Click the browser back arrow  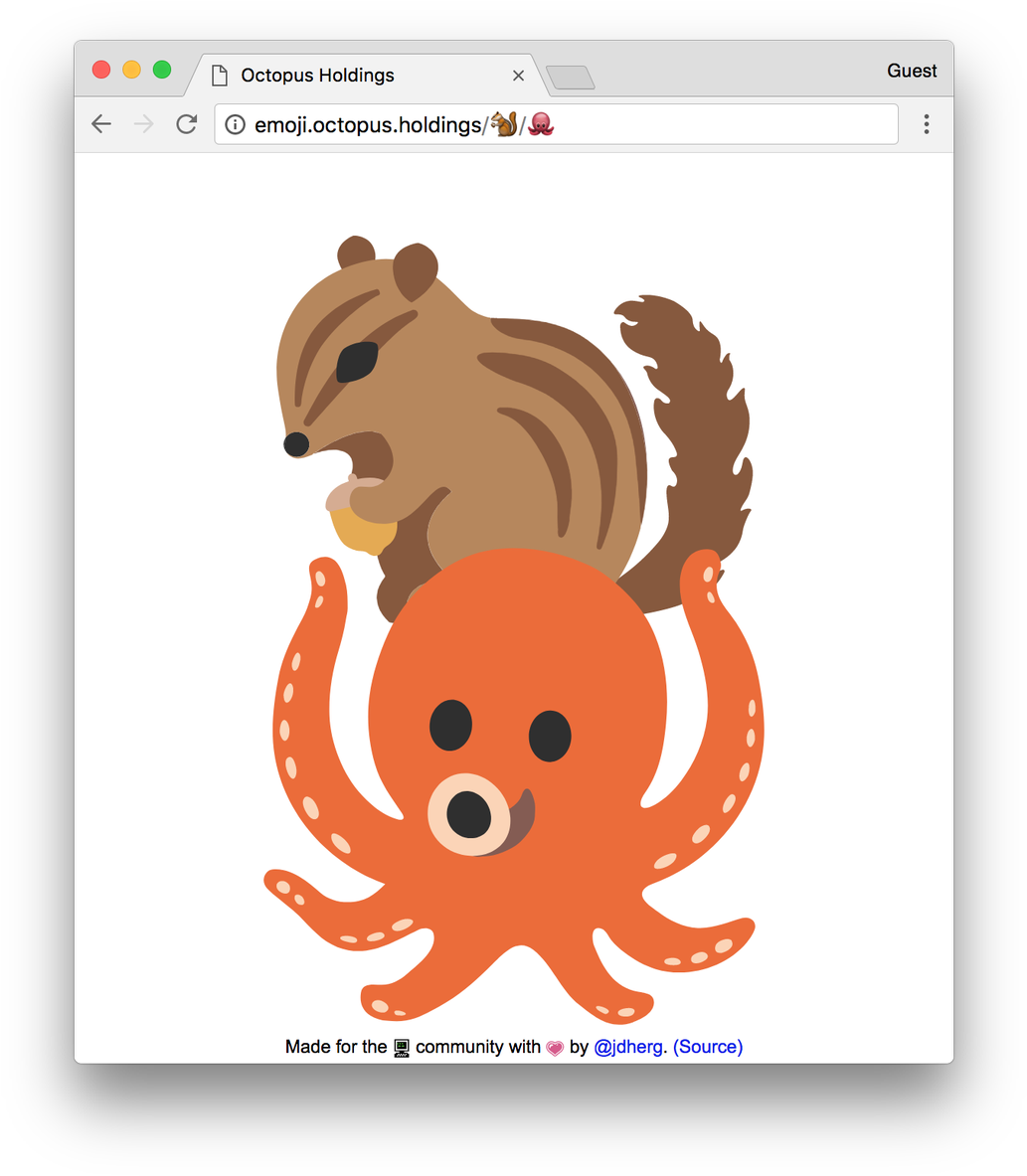click(x=100, y=124)
